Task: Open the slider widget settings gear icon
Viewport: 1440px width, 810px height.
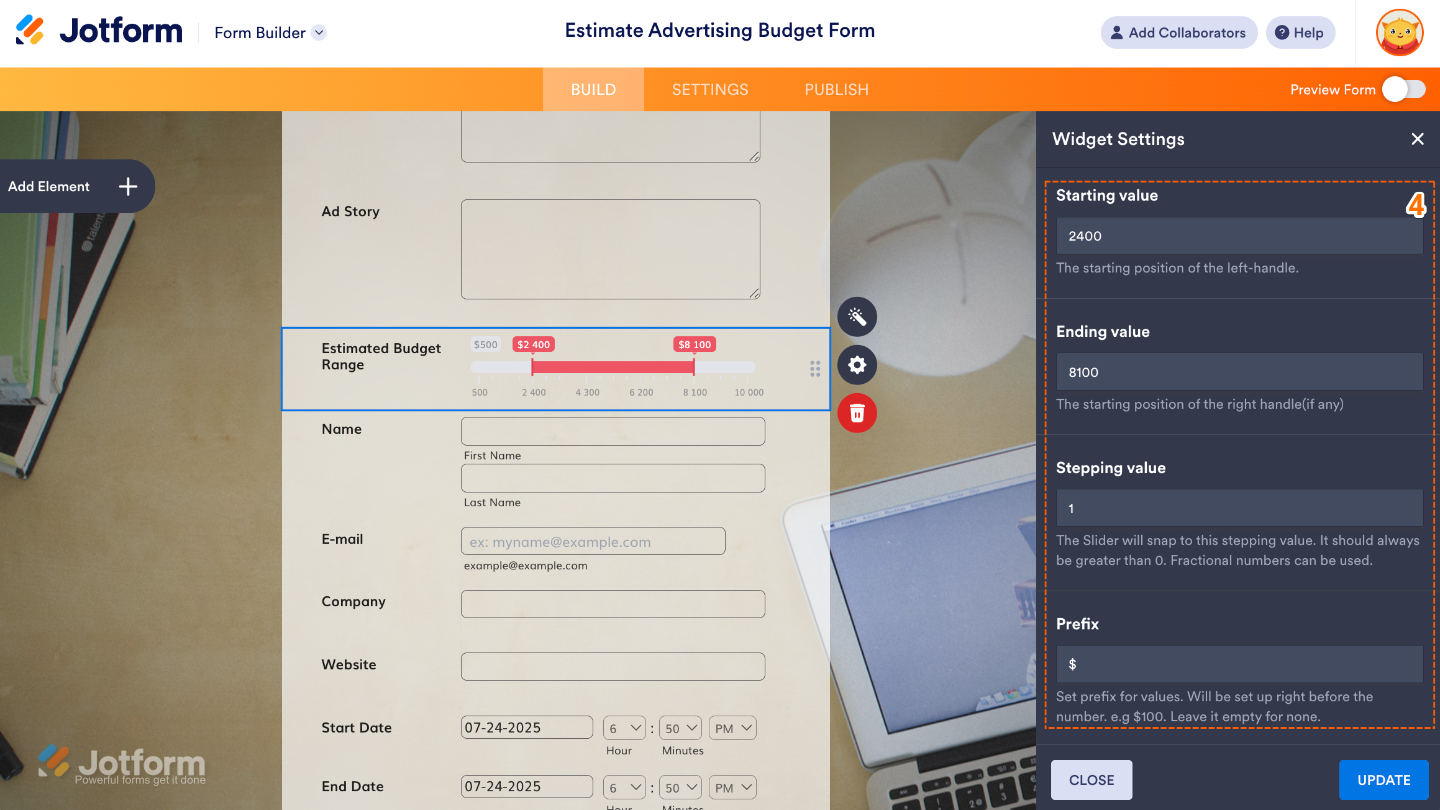Action: (x=857, y=364)
